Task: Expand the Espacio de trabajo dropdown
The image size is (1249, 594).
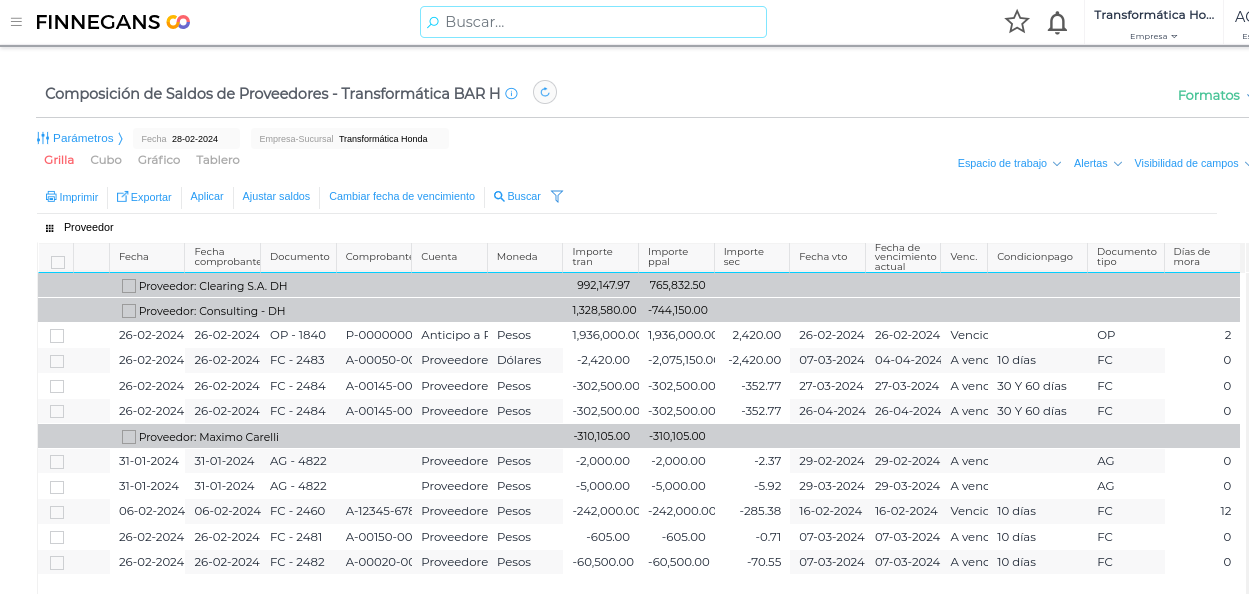Action: 1009,163
